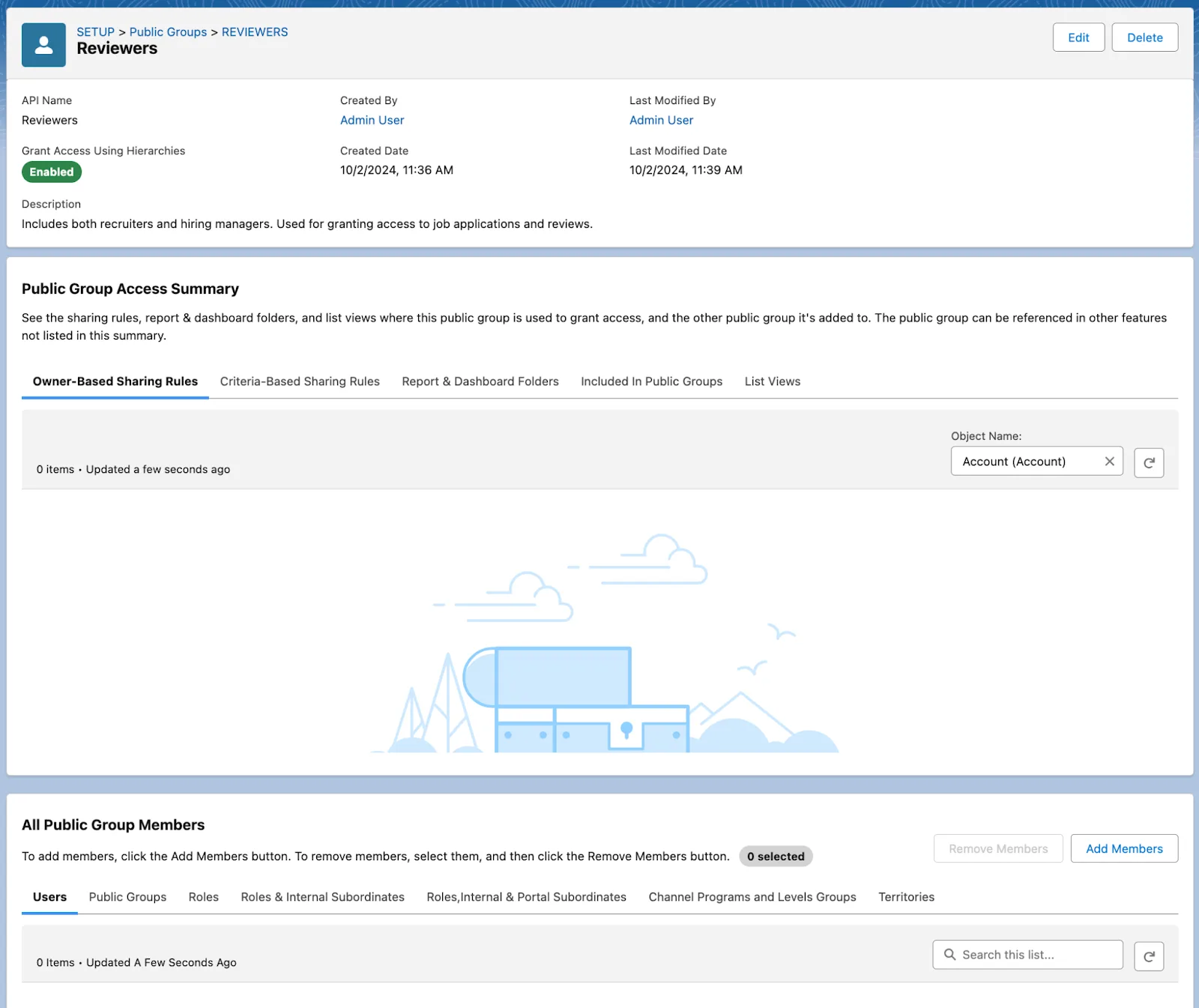The width and height of the screenshot is (1199, 1008).
Task: Click the Edit button
Action: click(1078, 37)
